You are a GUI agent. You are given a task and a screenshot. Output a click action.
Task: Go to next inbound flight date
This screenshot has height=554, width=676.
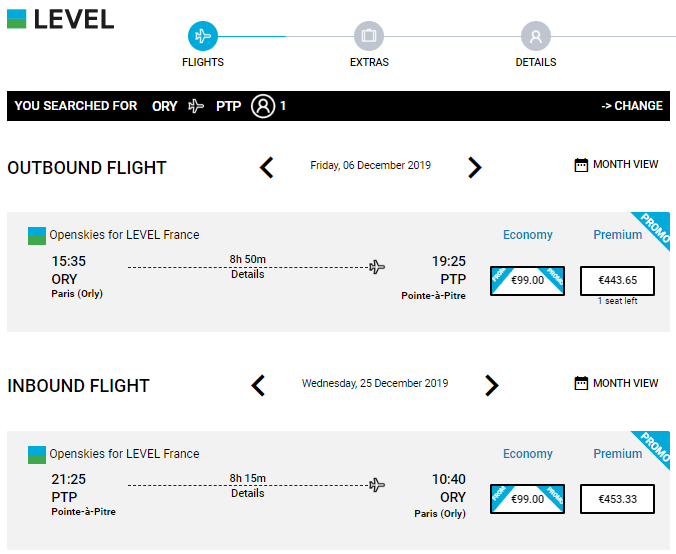(492, 385)
